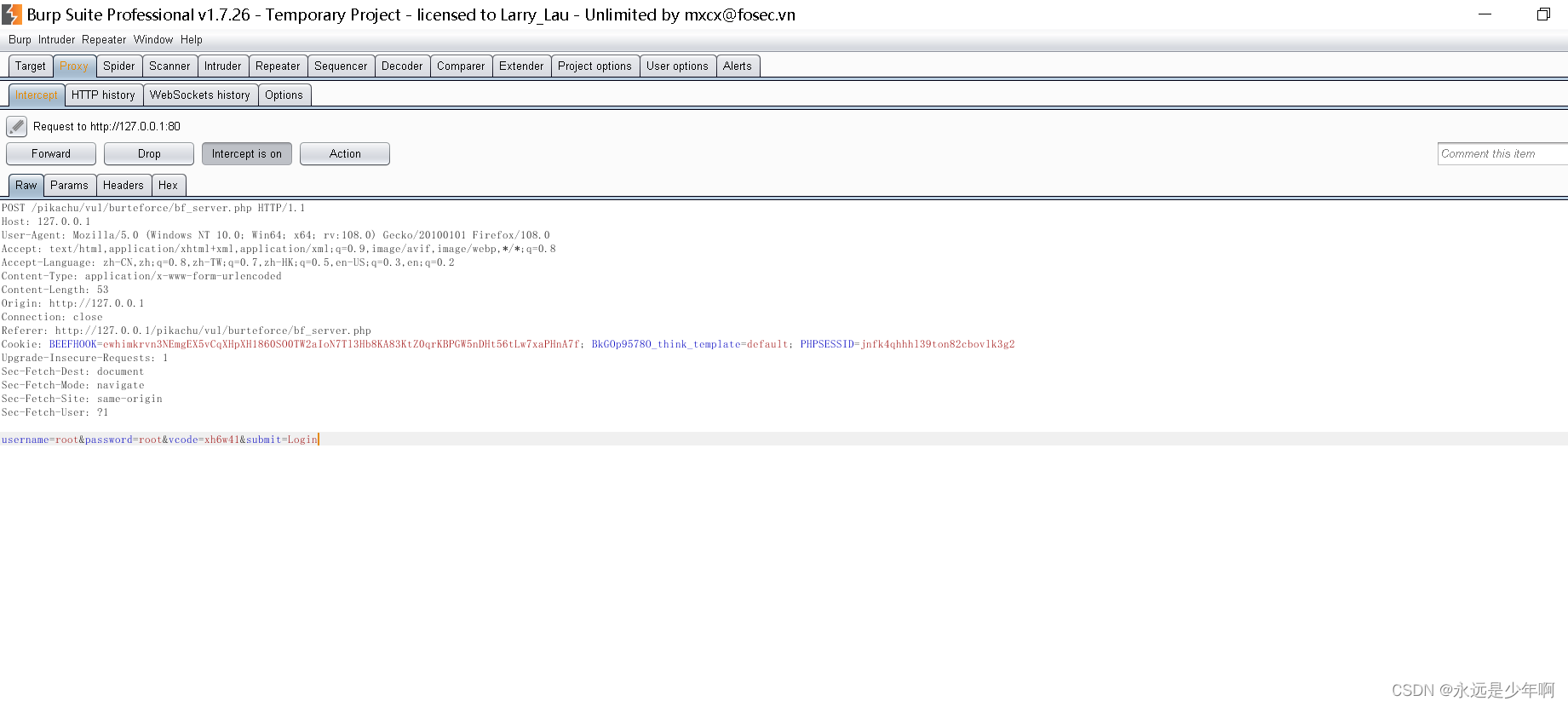Click the Sec-Fetch-Dest: document line

click(73, 371)
